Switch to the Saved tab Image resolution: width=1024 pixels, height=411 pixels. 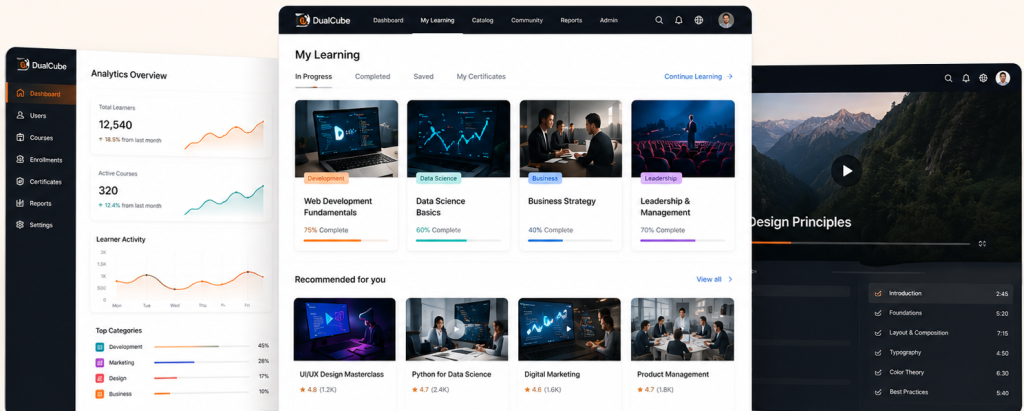click(423, 76)
